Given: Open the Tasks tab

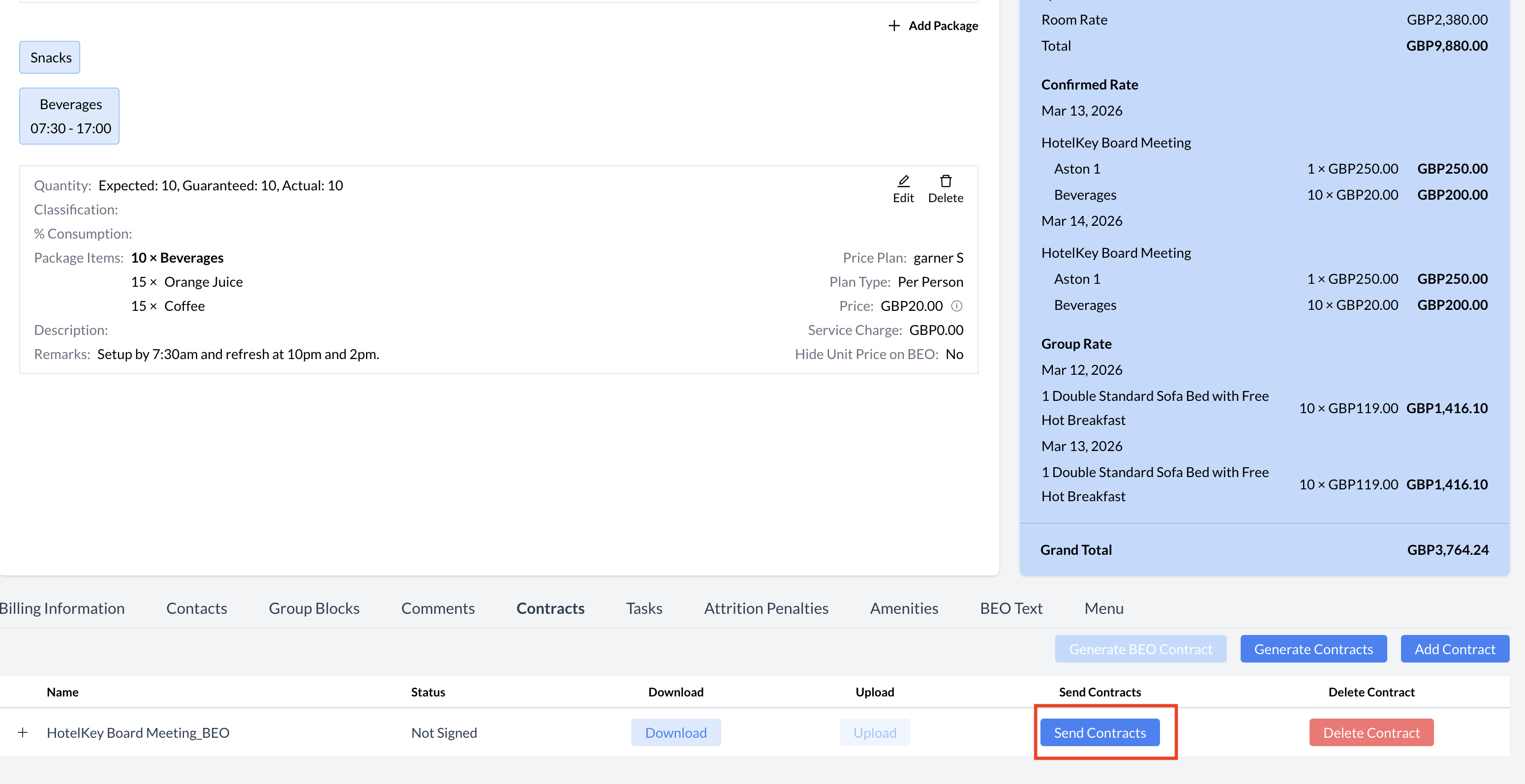Looking at the screenshot, I should tap(644, 608).
